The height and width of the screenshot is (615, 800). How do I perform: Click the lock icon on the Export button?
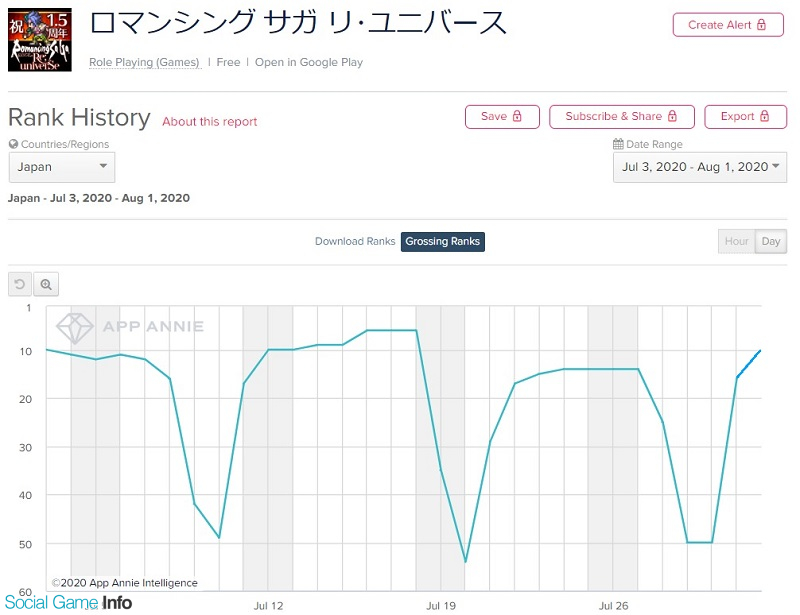tap(764, 116)
